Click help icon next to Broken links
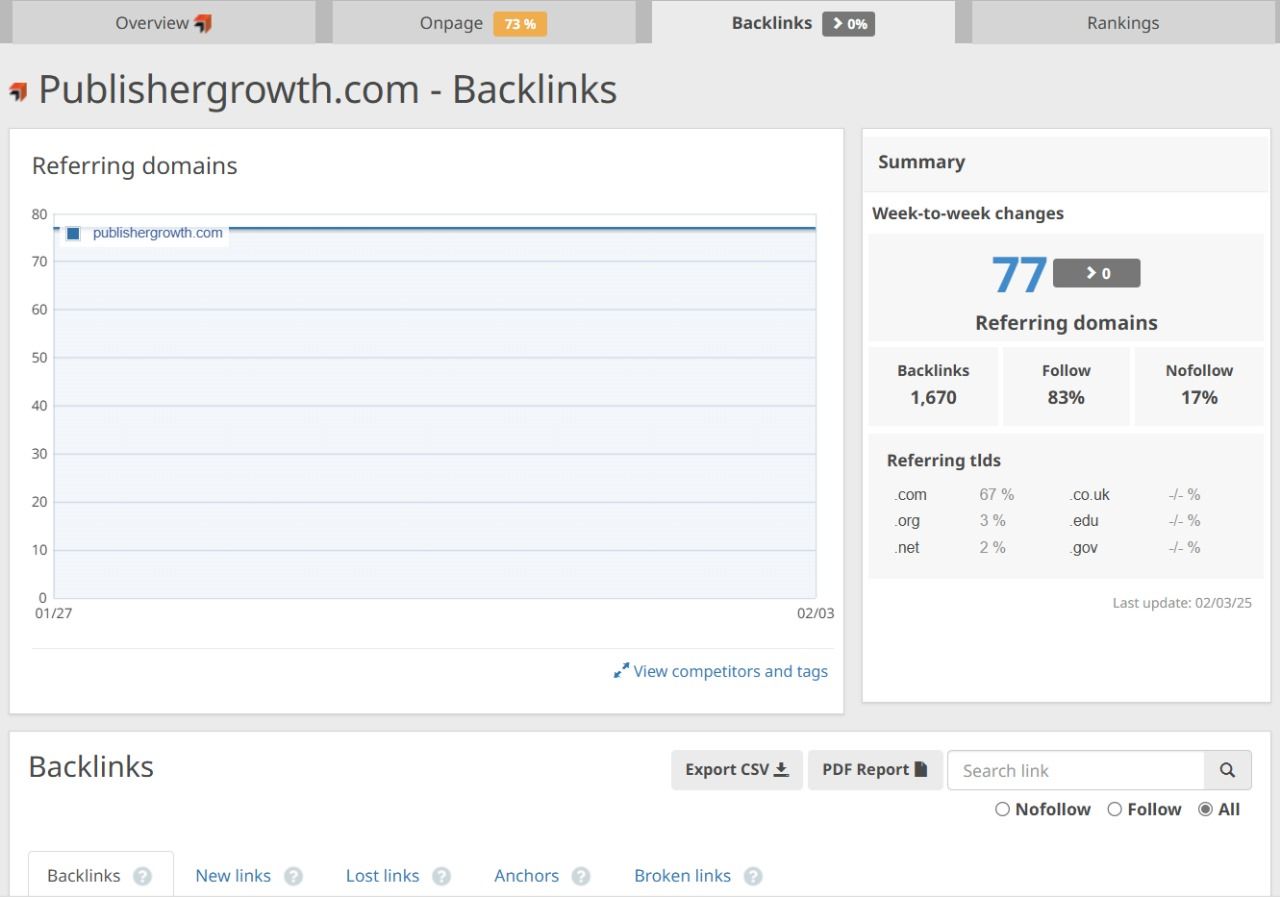Viewport: 1280px width, 897px height. pyautogui.click(x=753, y=876)
